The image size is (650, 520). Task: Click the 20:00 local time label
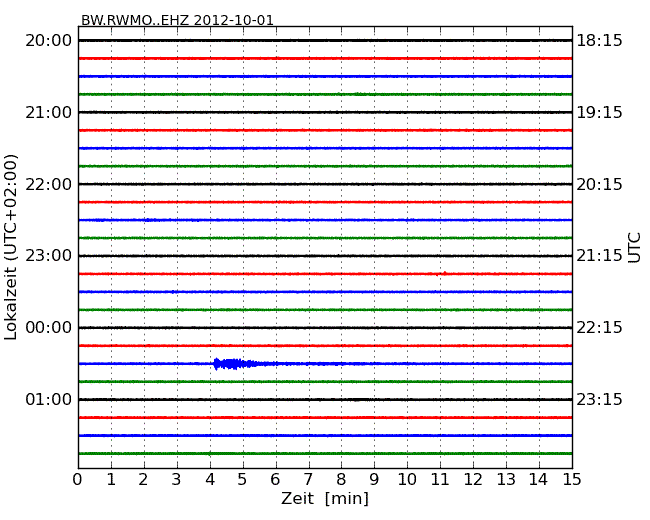tap(49, 41)
